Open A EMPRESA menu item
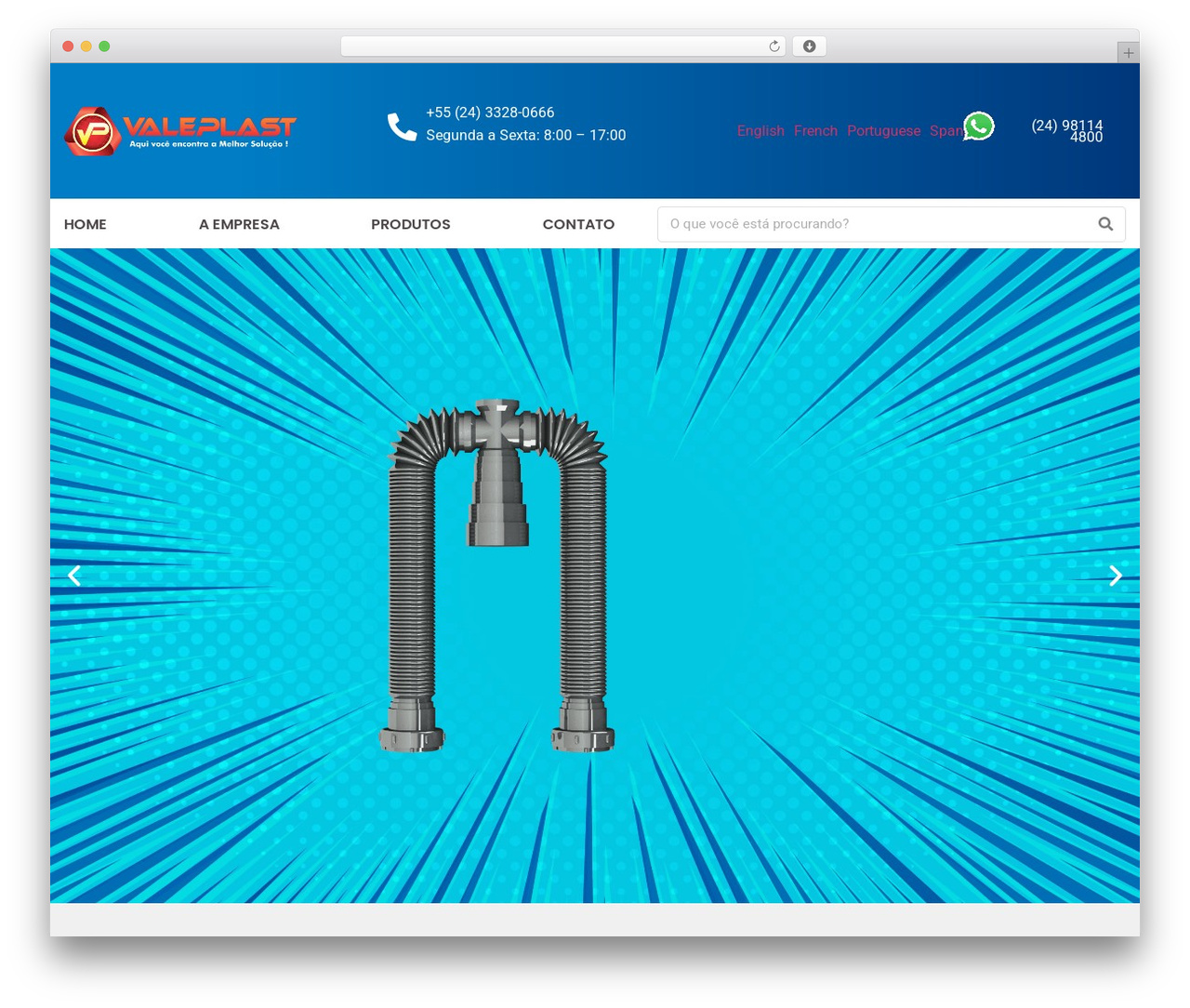This screenshot has width=1190, height=1008. click(239, 224)
